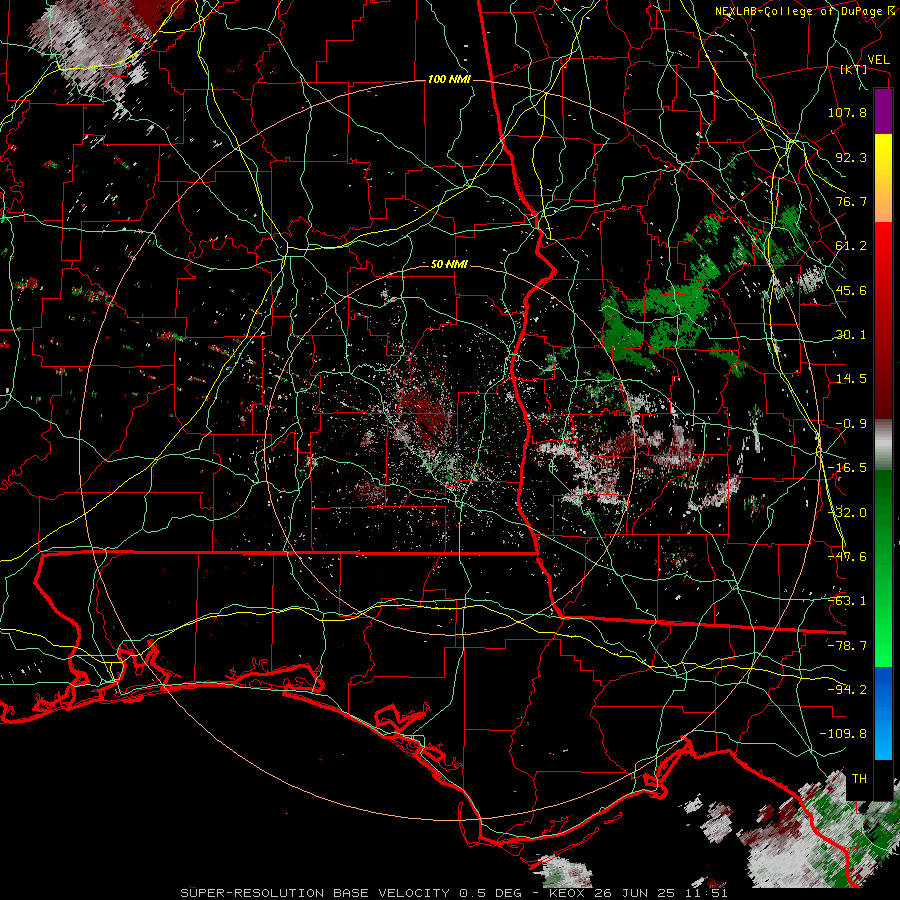Select the 107.8 scale value
Screen dimensions: 900x900
click(x=847, y=112)
